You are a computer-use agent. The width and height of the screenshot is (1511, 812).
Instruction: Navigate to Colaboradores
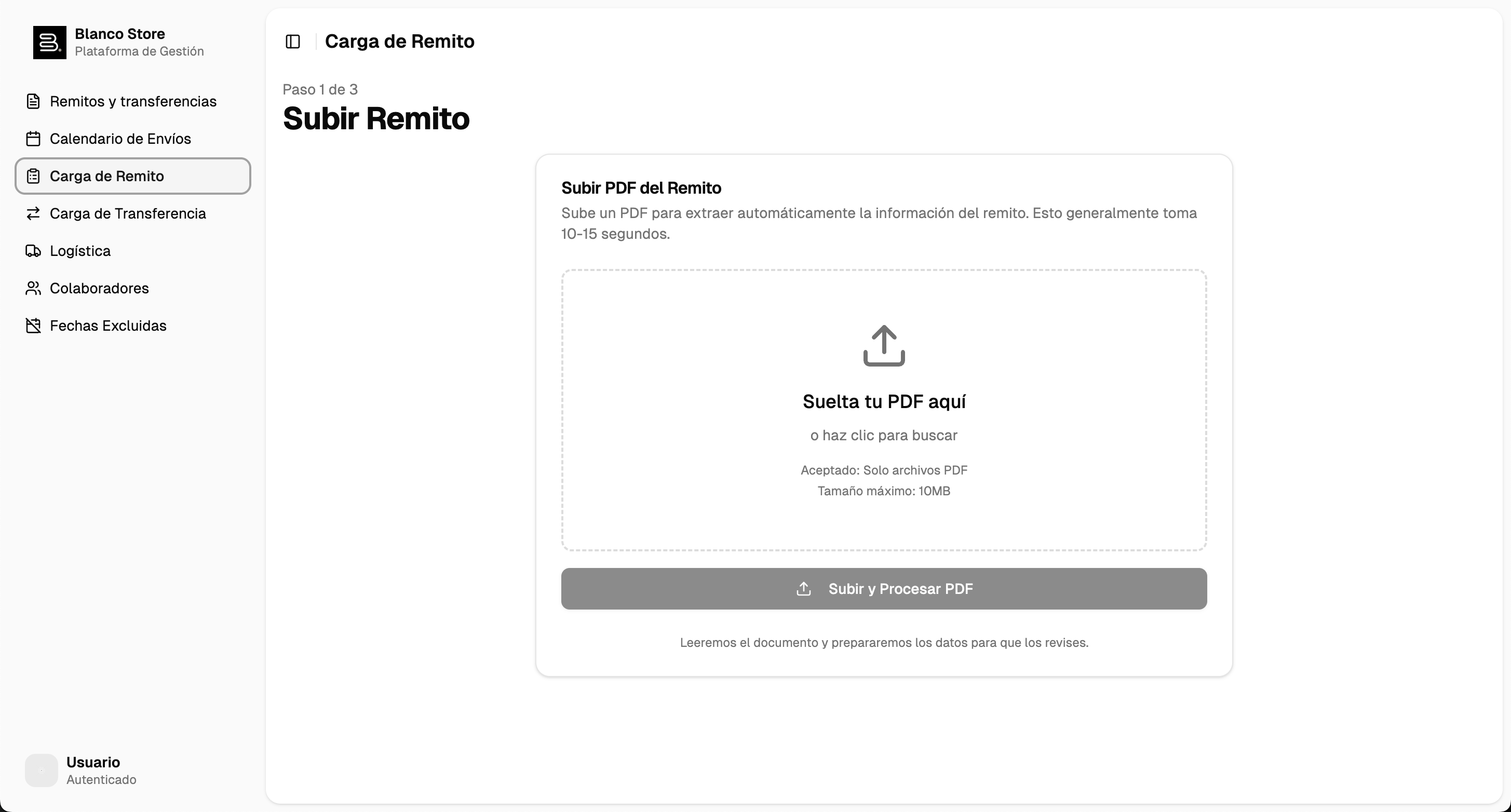click(x=99, y=289)
